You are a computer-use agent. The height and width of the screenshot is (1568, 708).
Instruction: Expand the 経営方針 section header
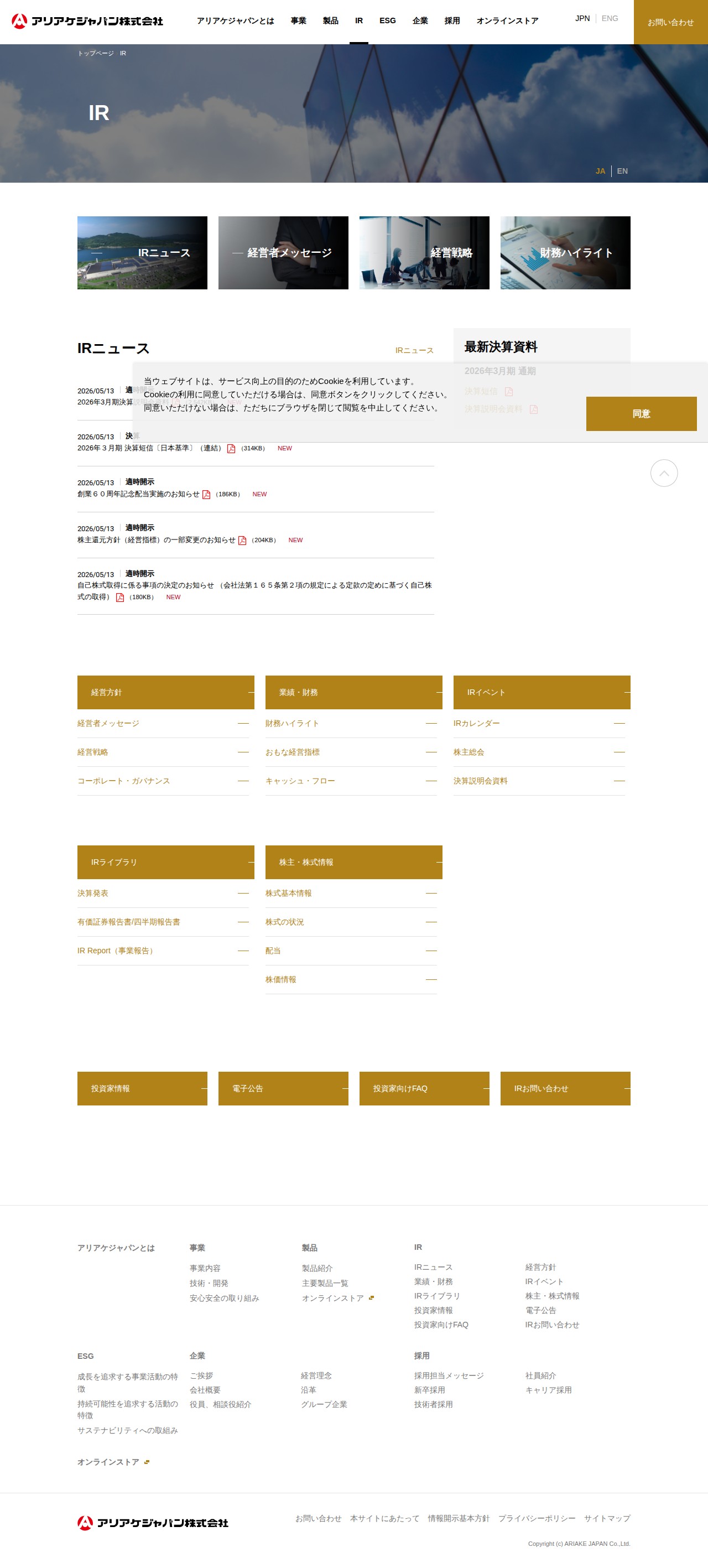(x=165, y=692)
